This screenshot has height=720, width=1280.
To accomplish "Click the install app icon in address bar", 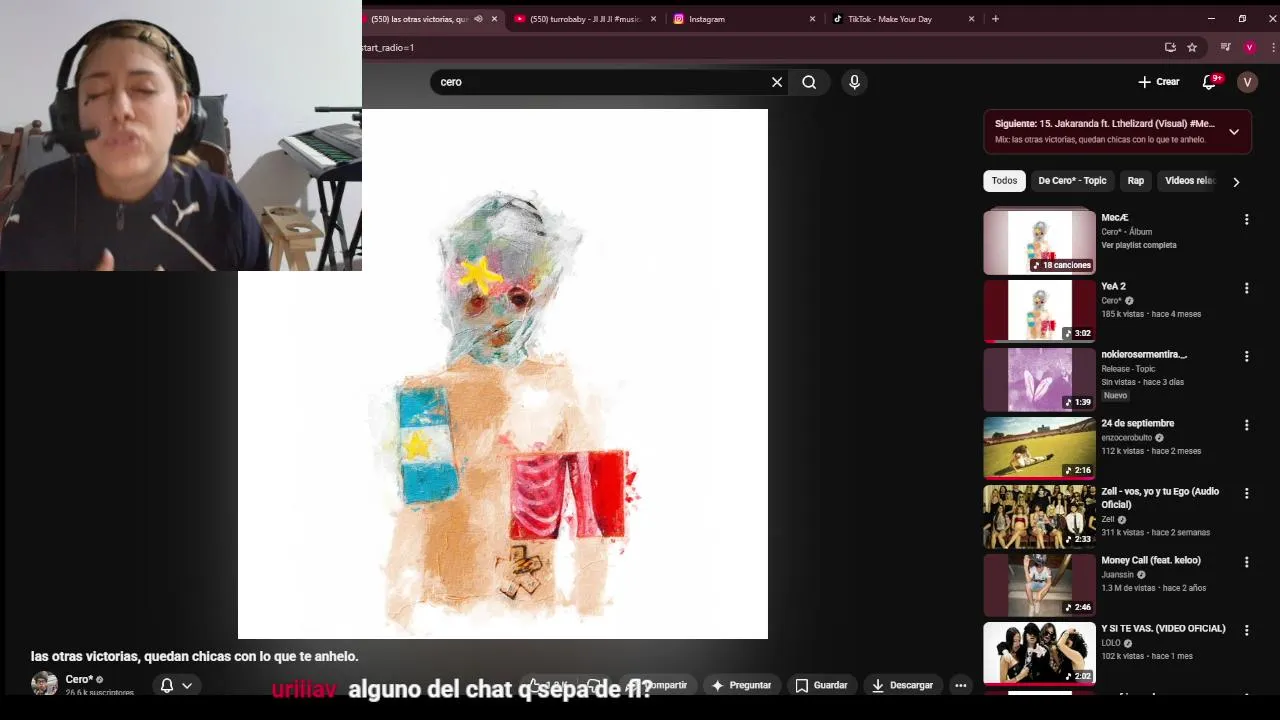I will pyautogui.click(x=1170, y=47).
